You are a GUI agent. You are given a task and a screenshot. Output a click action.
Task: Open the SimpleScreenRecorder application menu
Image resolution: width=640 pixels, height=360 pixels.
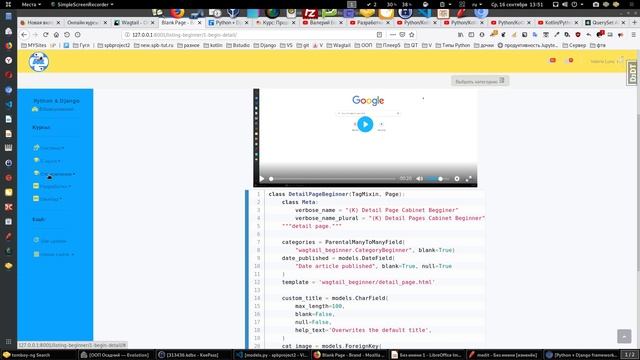pyautogui.click(x=82, y=4)
